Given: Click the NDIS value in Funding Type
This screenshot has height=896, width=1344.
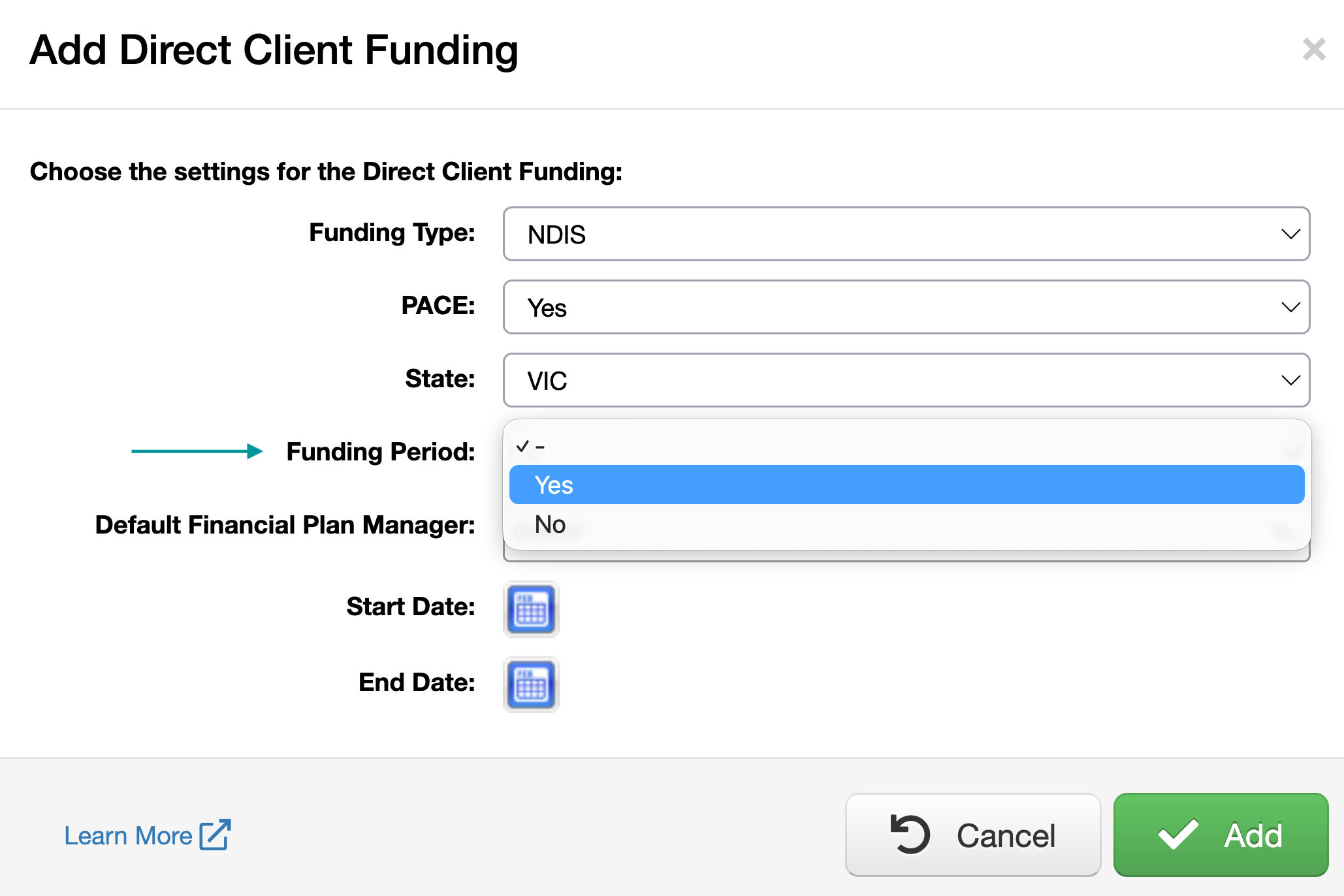Looking at the screenshot, I should (x=556, y=234).
